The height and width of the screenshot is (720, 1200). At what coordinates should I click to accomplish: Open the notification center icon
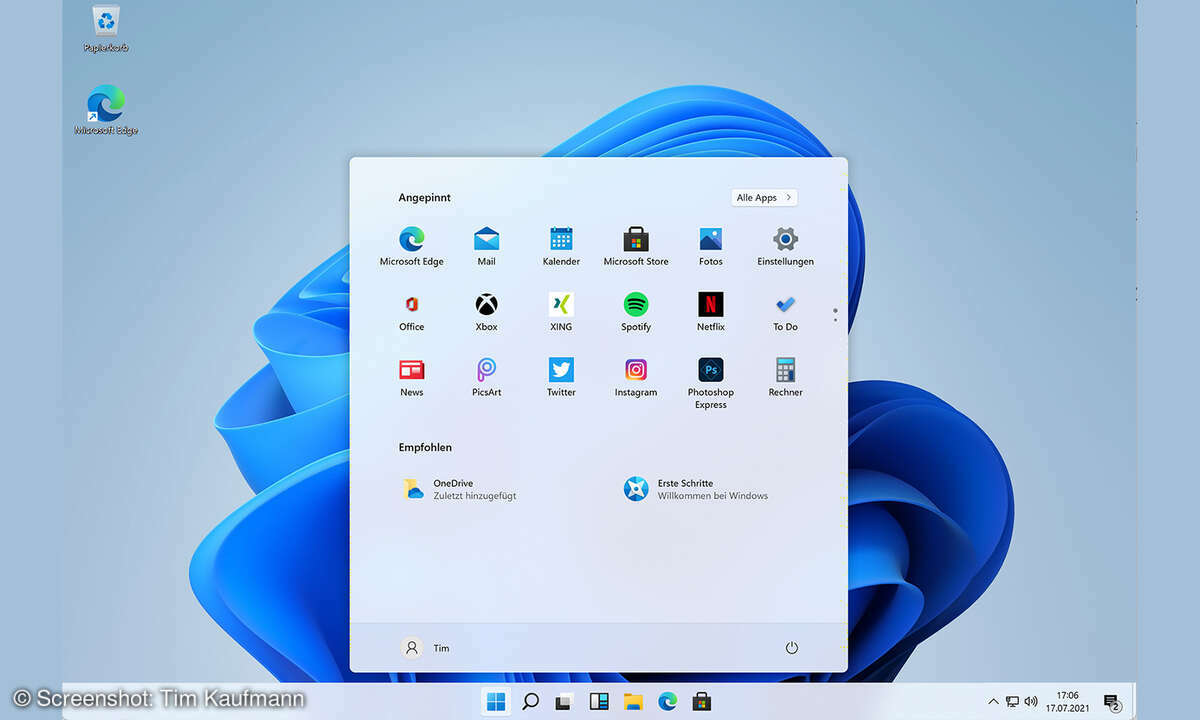pos(1111,702)
